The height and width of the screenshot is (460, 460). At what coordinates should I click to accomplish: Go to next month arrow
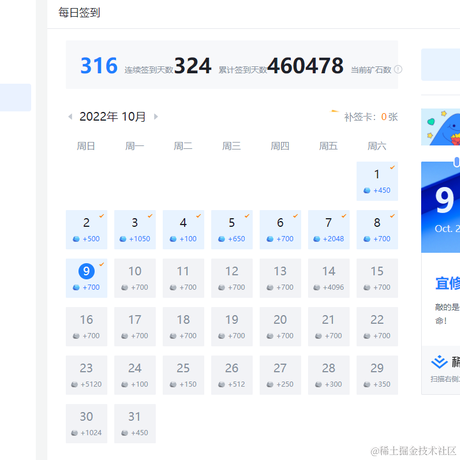point(156,117)
